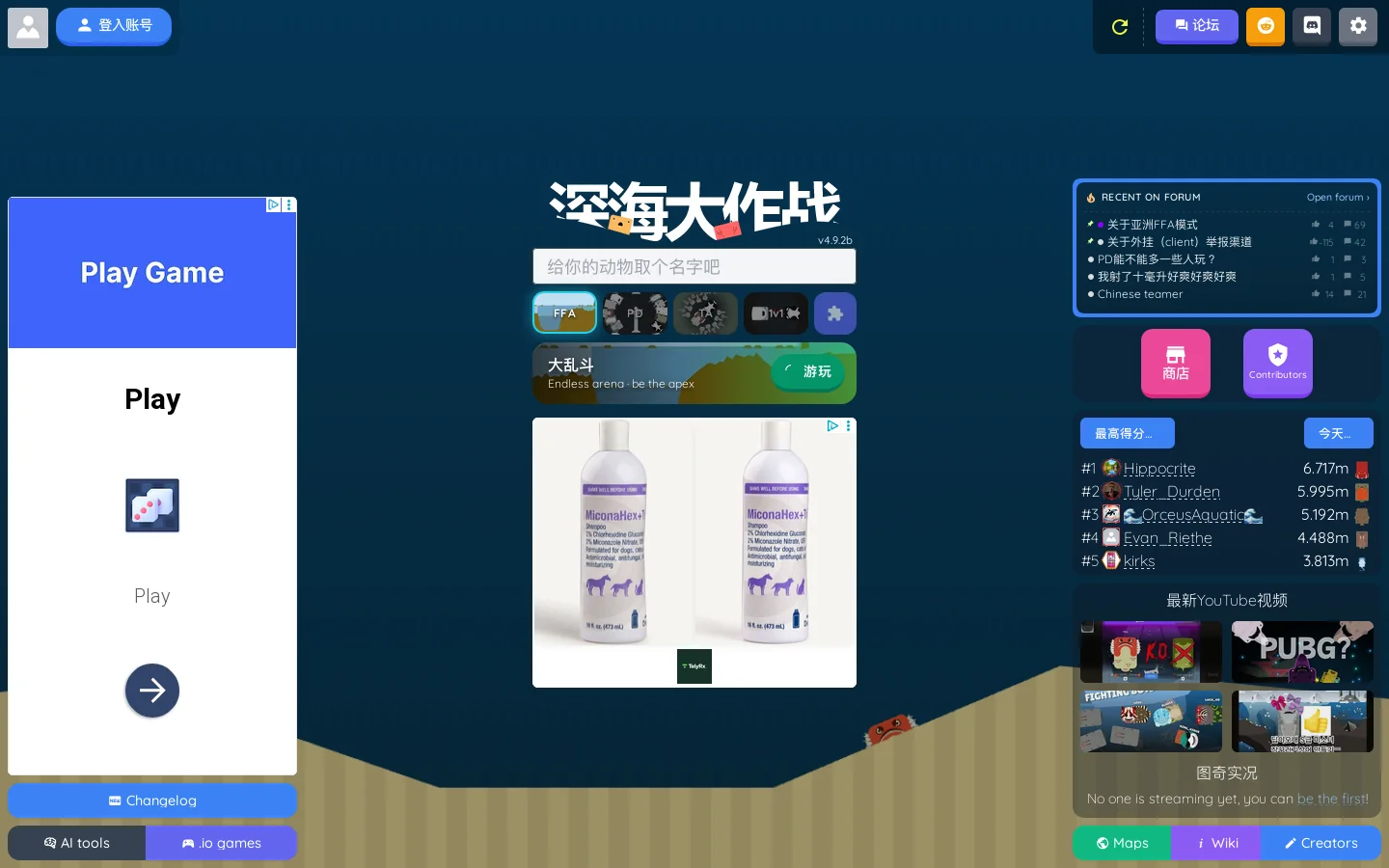1389x868 pixels.
Task: Click the Open forum link
Action: pyautogui.click(x=1338, y=198)
